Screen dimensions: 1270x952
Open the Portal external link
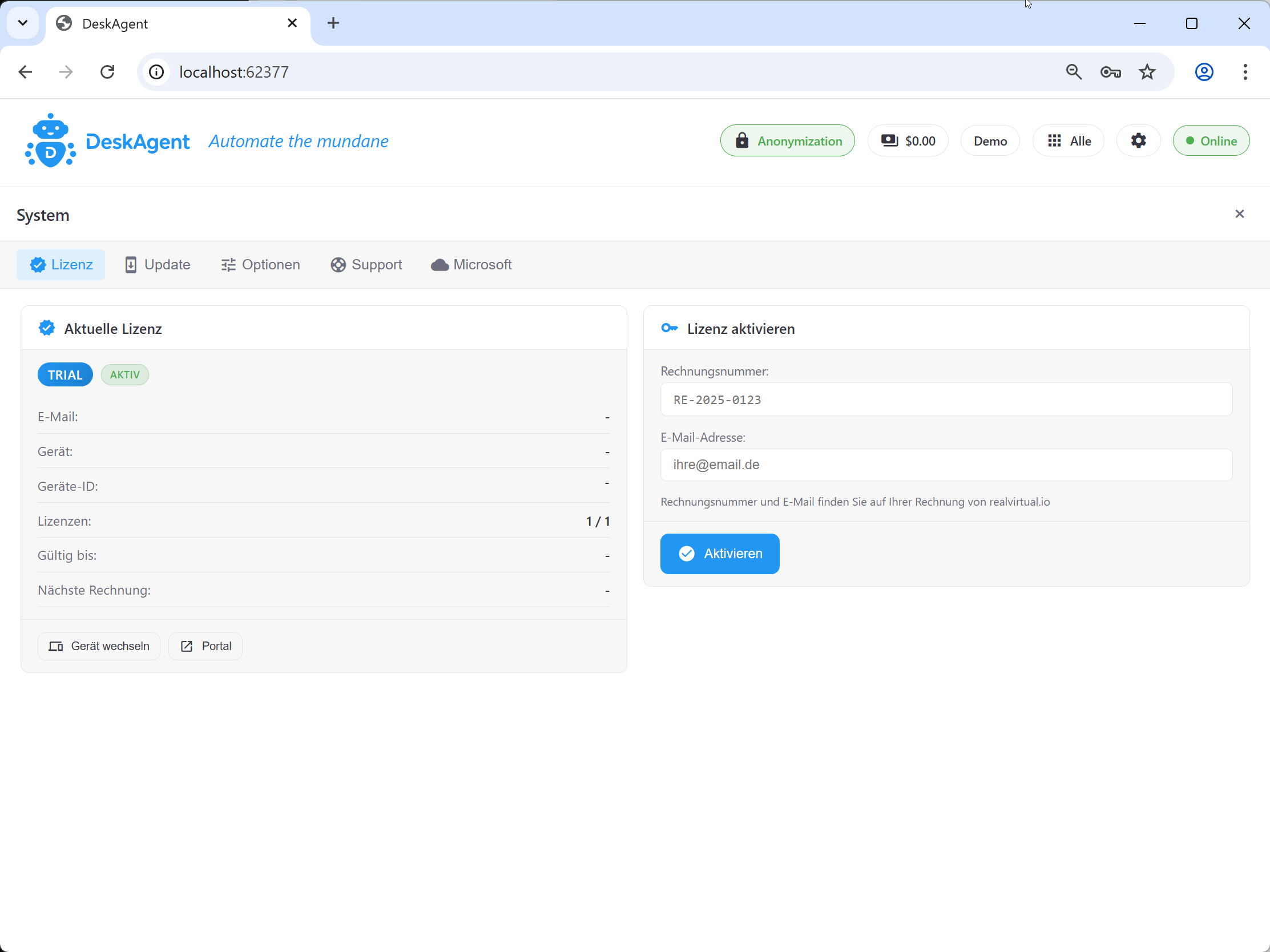point(205,646)
